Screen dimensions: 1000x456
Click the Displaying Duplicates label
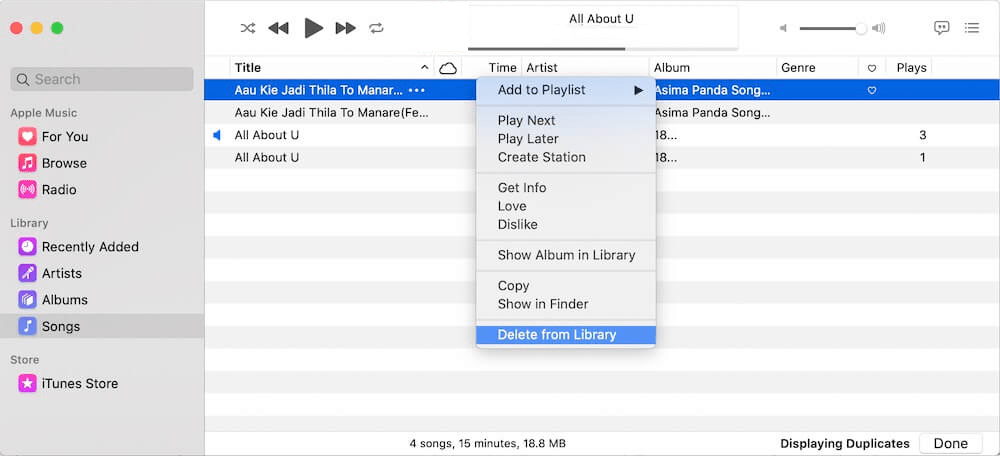(845, 443)
